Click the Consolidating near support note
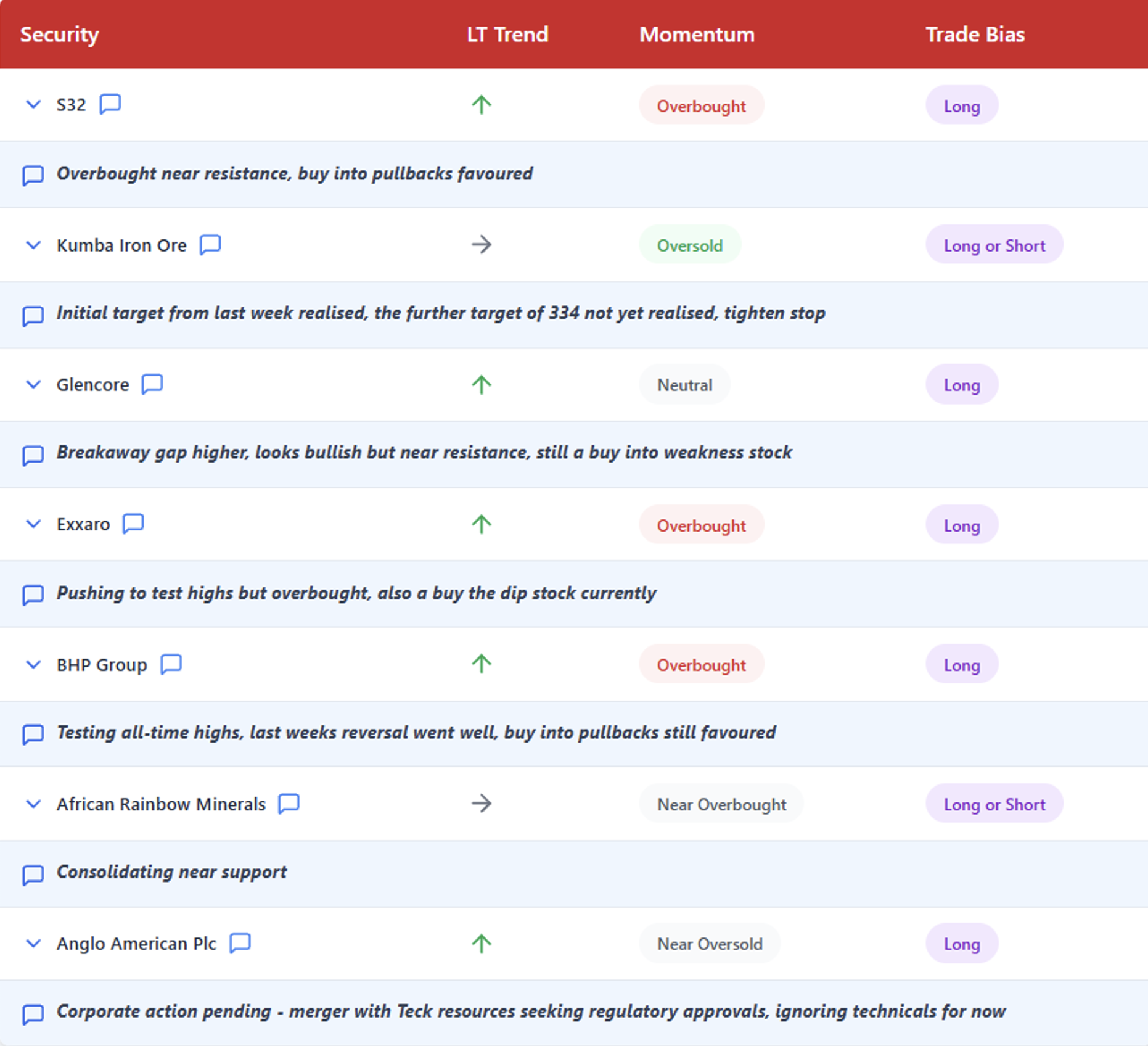 pyautogui.click(x=171, y=871)
